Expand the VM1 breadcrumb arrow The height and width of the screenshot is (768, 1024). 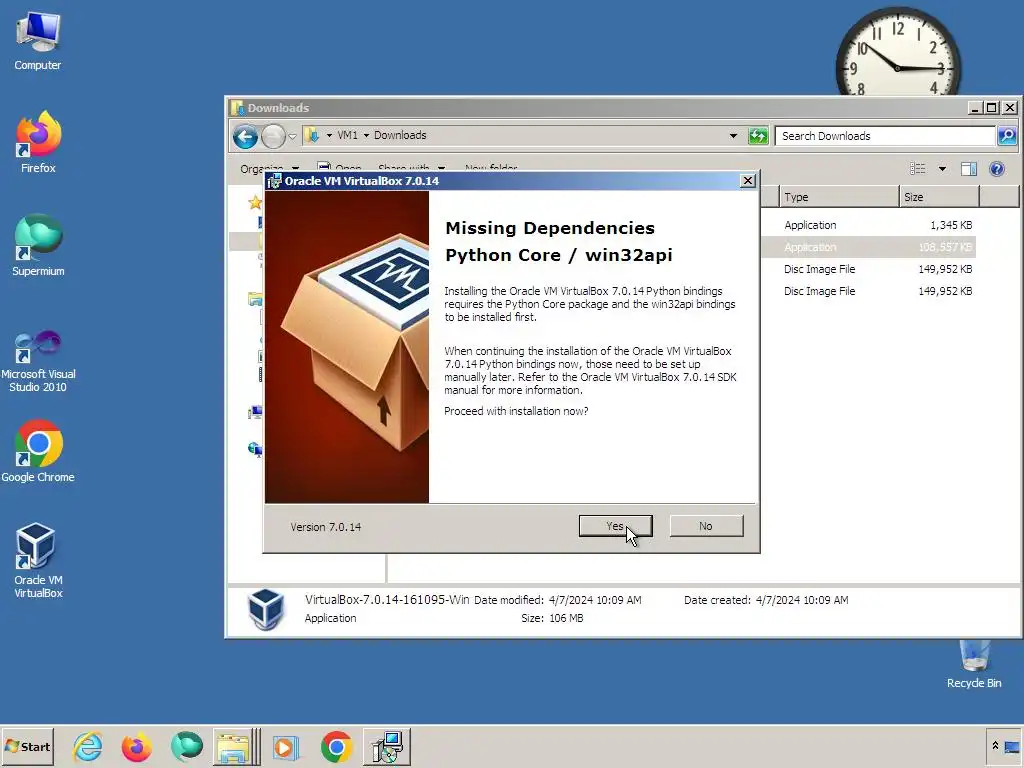(x=329, y=135)
